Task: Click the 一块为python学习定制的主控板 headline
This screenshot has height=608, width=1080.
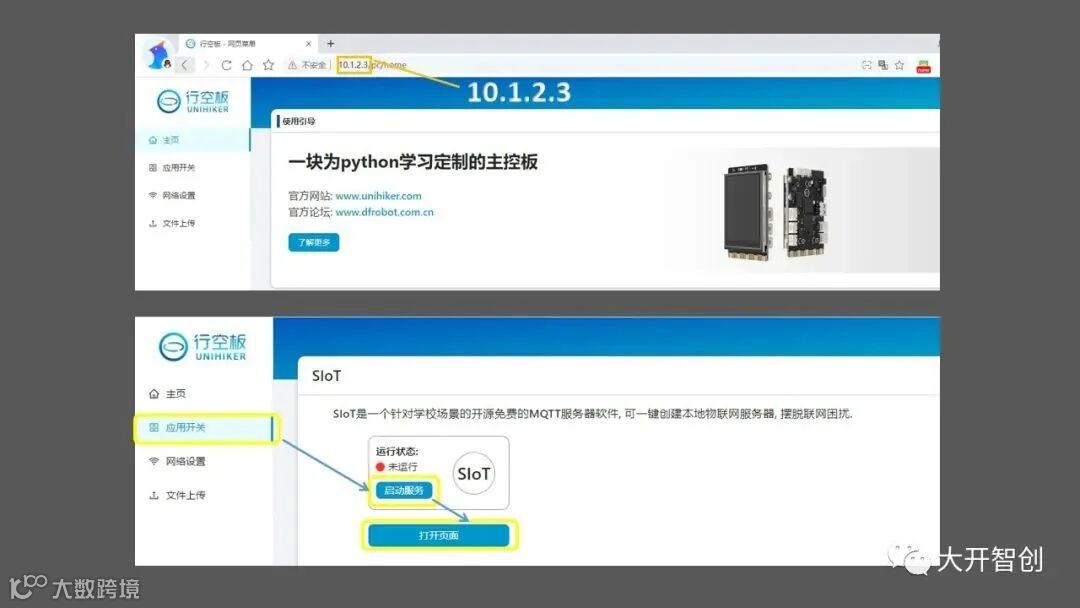Action: pos(413,163)
